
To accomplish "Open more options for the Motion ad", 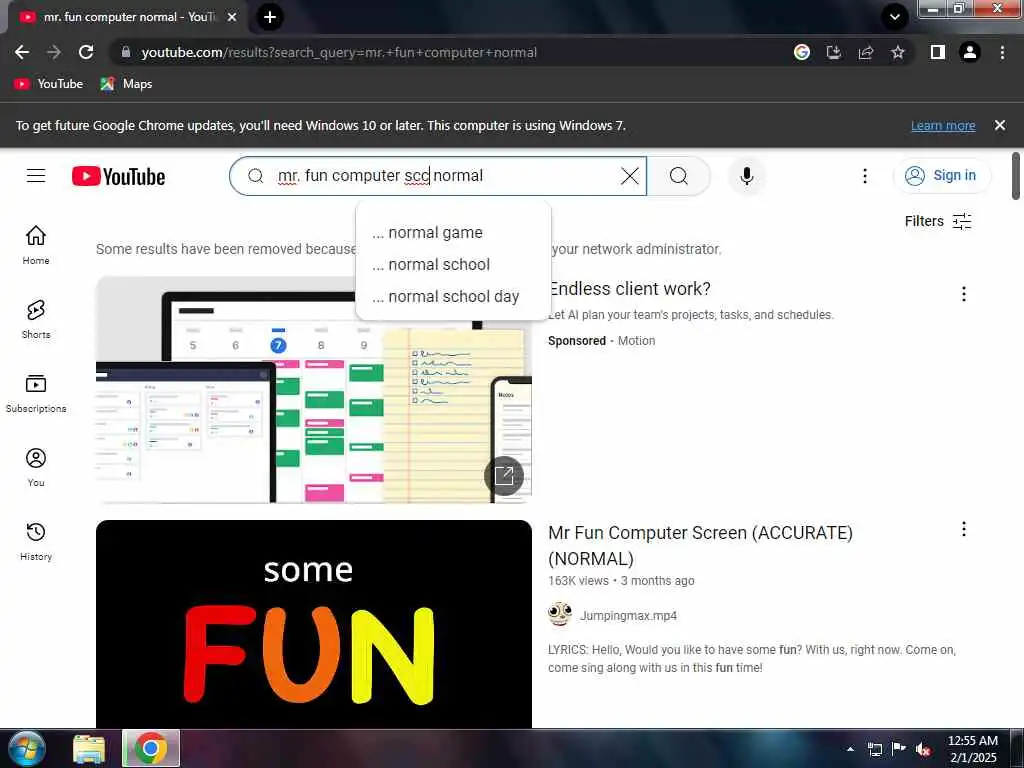I will tap(963, 294).
